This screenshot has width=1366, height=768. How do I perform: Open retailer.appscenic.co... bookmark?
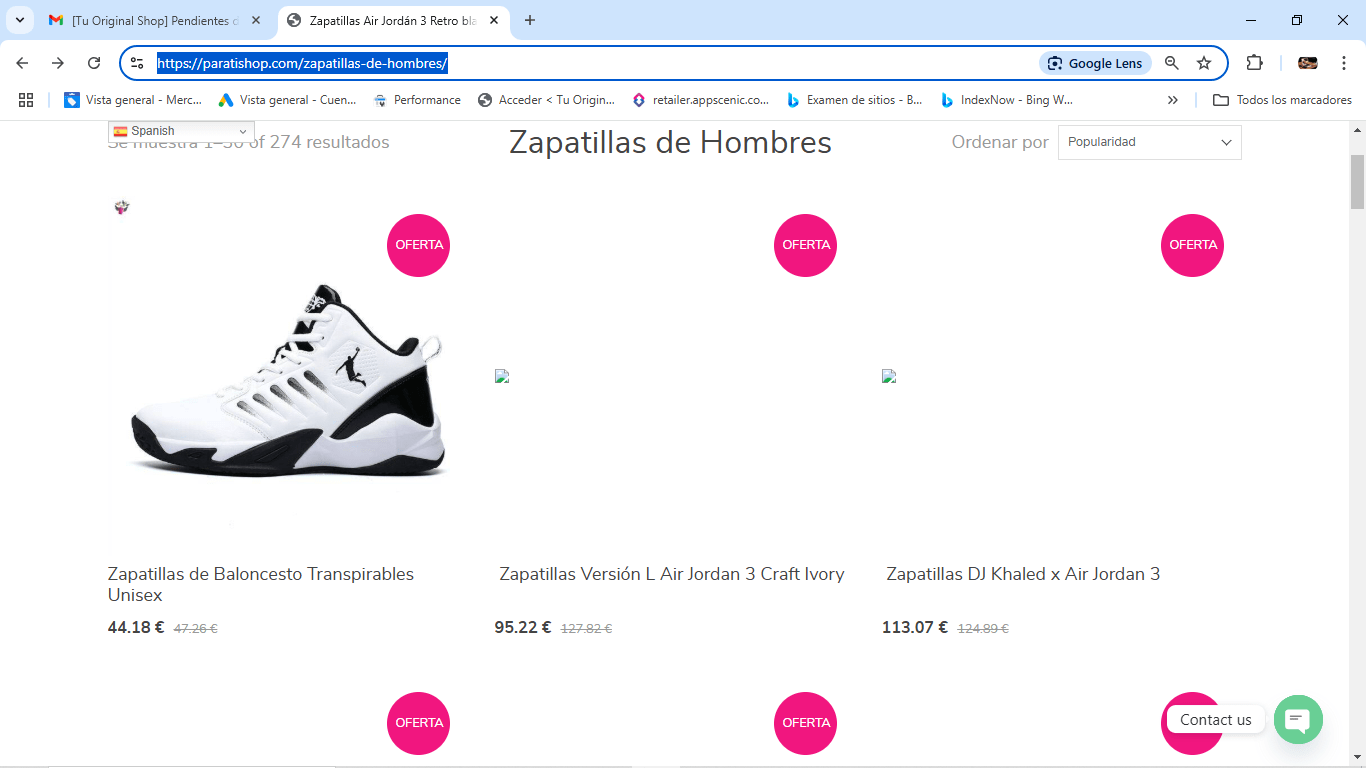pos(701,100)
